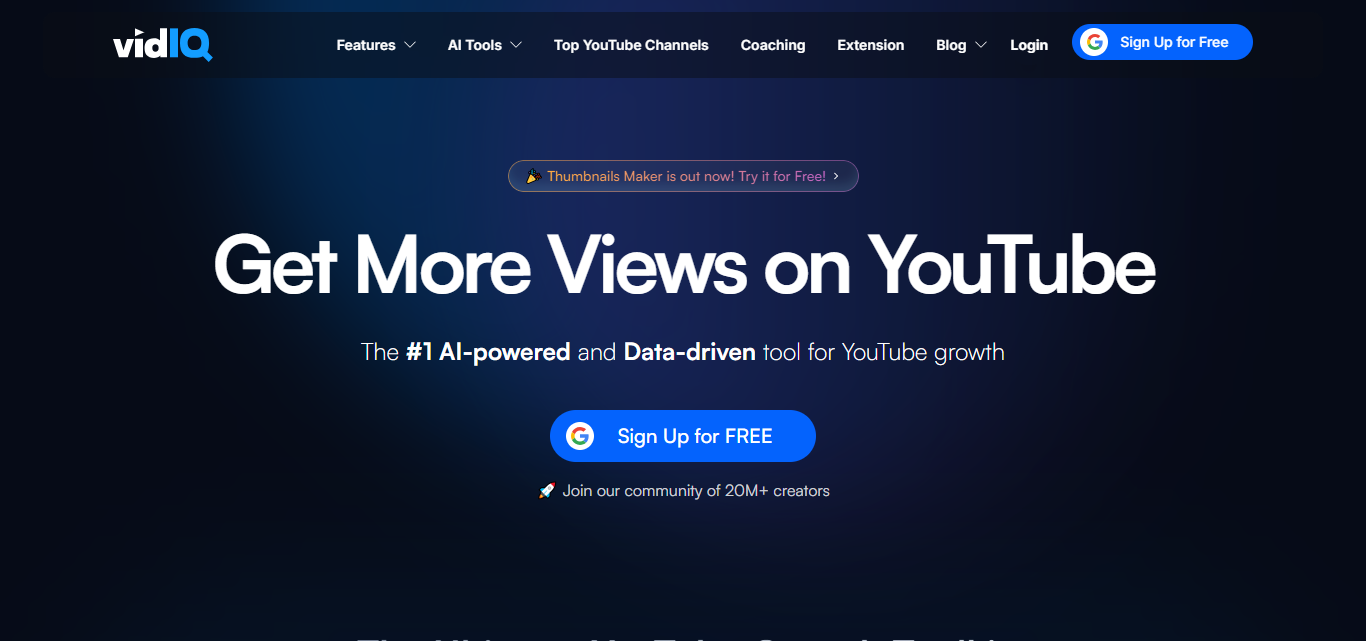Go to Top YouTube Channels
Image resolution: width=1366 pixels, height=641 pixels.
631,45
